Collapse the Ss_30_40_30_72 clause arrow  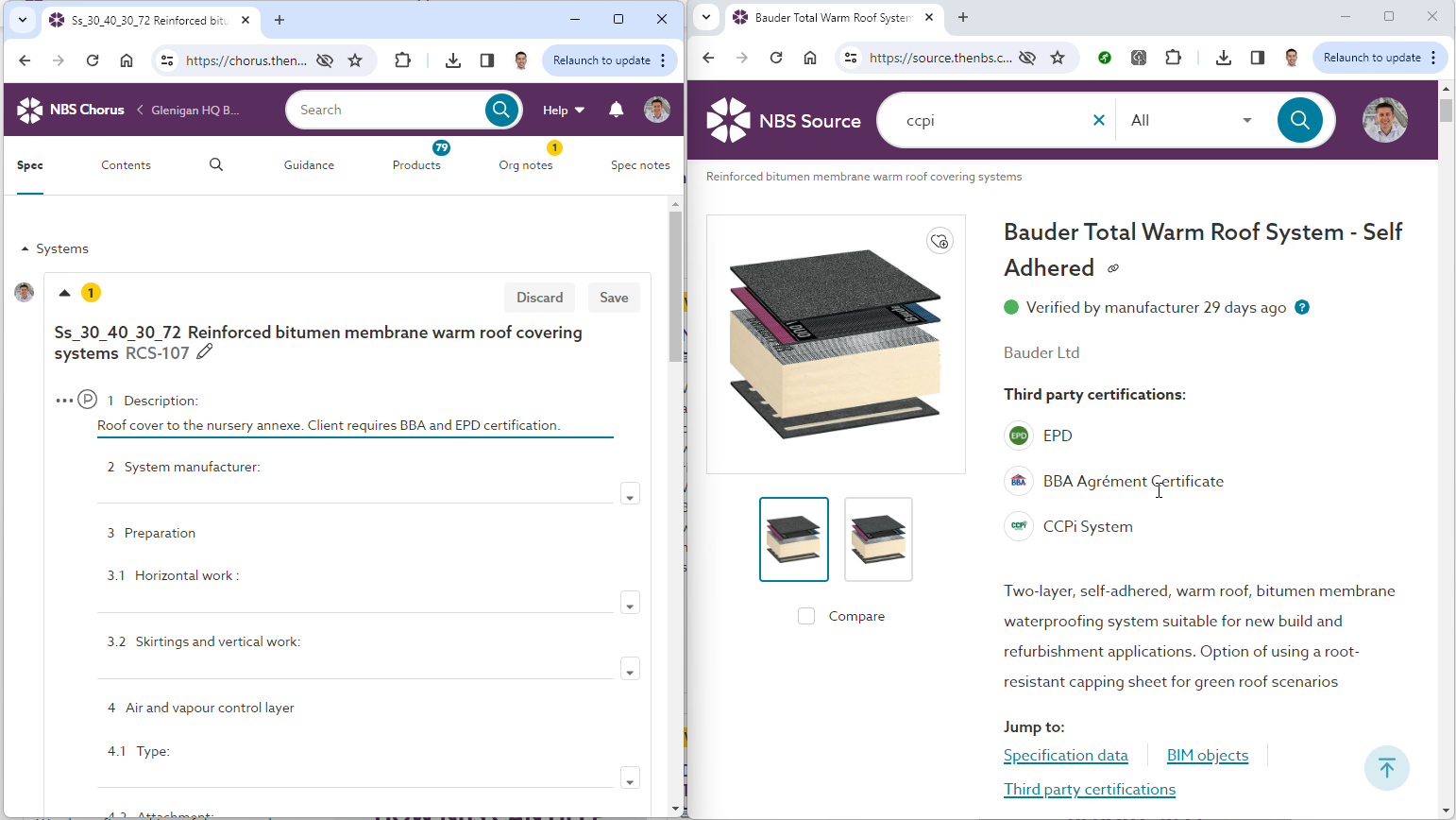coord(64,293)
